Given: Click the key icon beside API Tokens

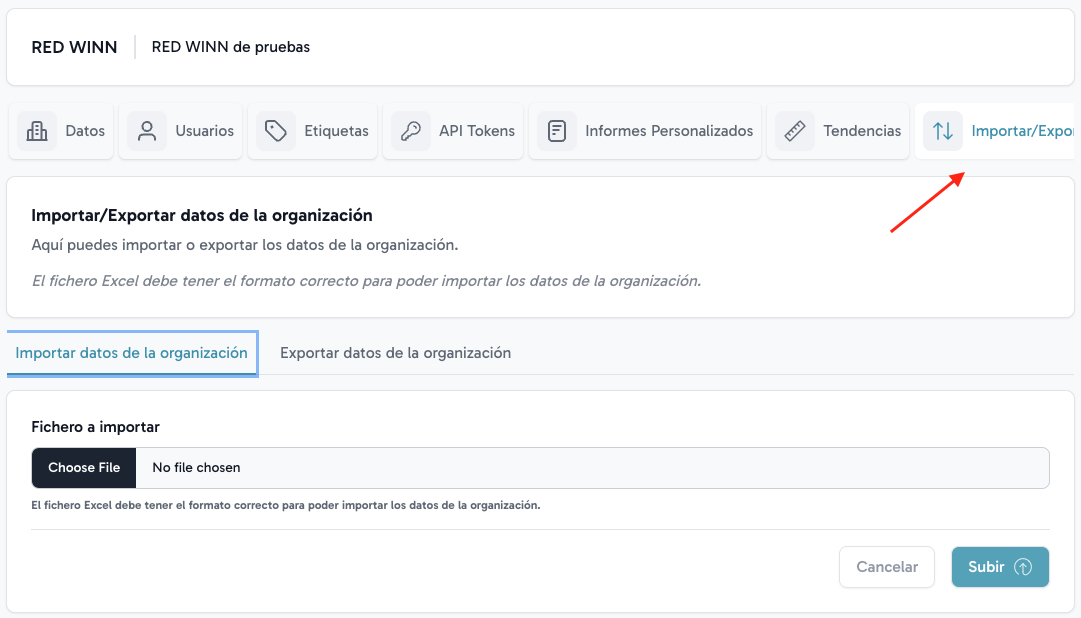Looking at the screenshot, I should 410,131.
